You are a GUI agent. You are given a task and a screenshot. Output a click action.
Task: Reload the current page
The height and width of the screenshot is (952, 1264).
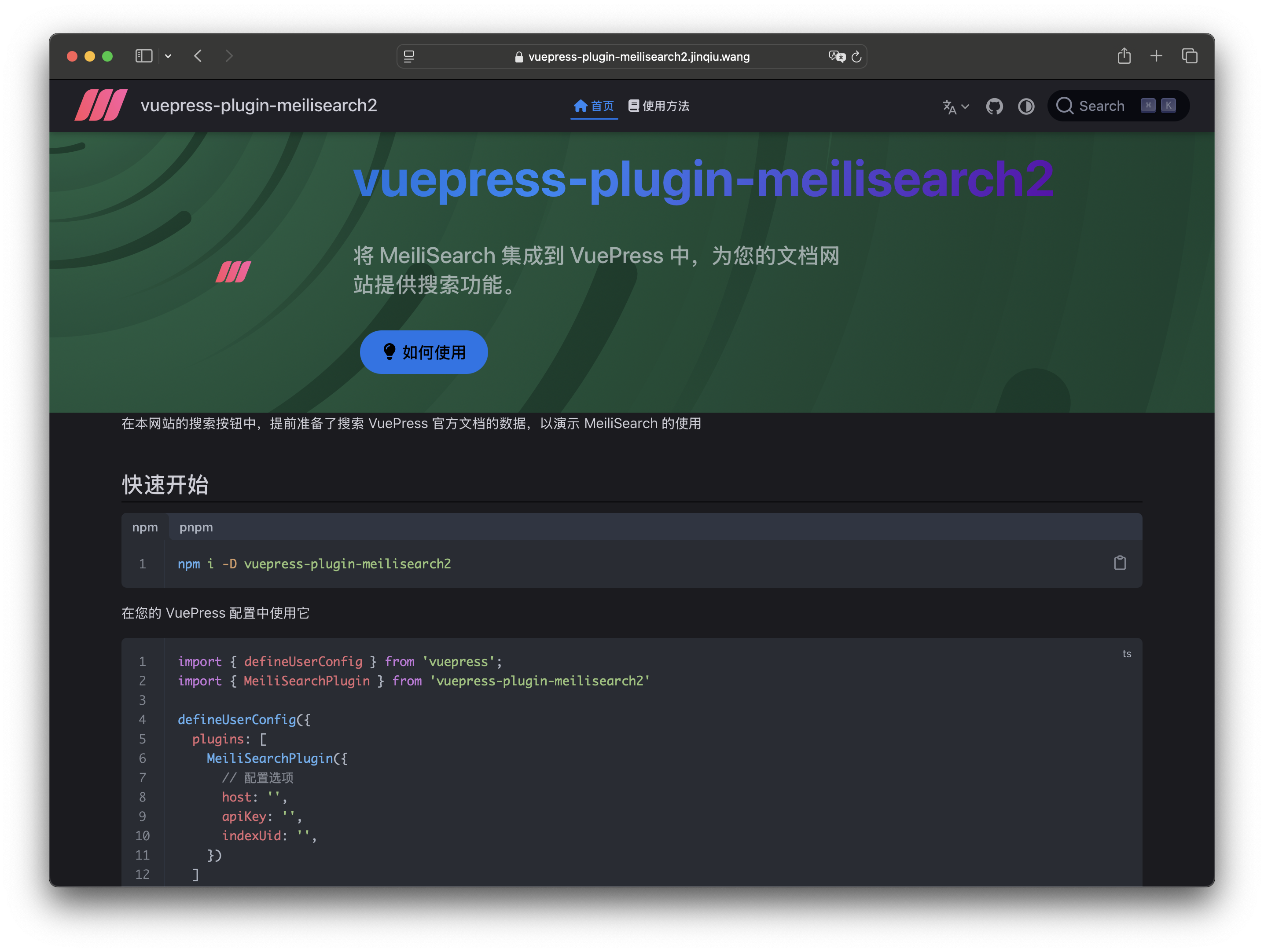coord(856,57)
